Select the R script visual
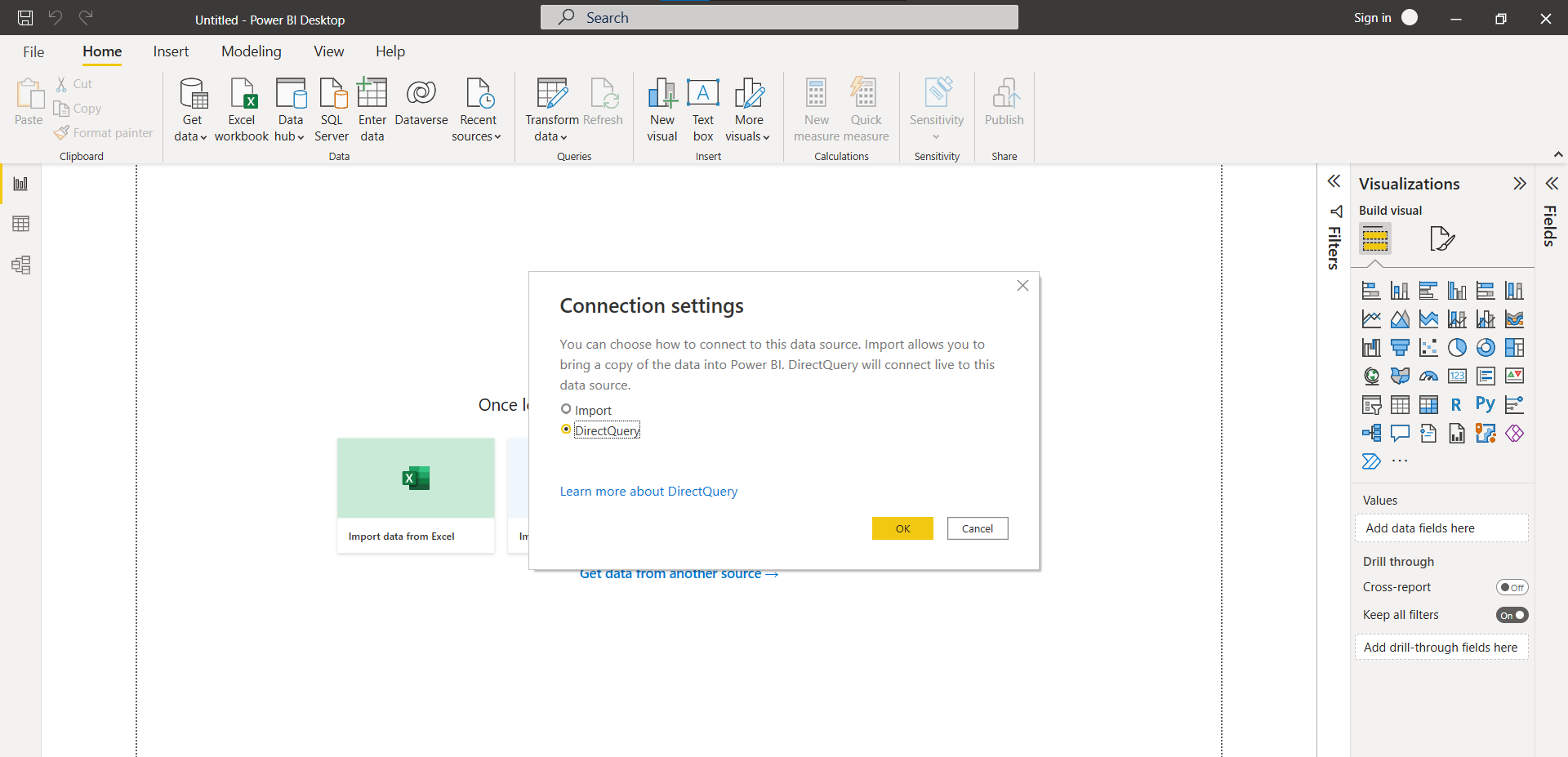 click(x=1457, y=405)
